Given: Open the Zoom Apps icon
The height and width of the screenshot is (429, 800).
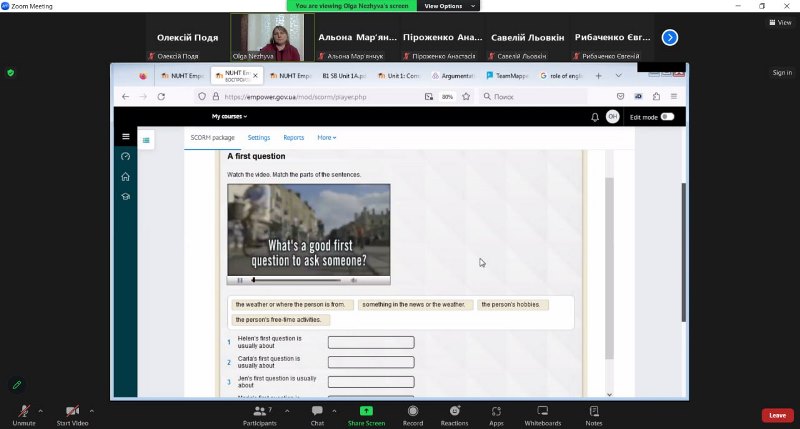Looking at the screenshot, I should point(496,411).
